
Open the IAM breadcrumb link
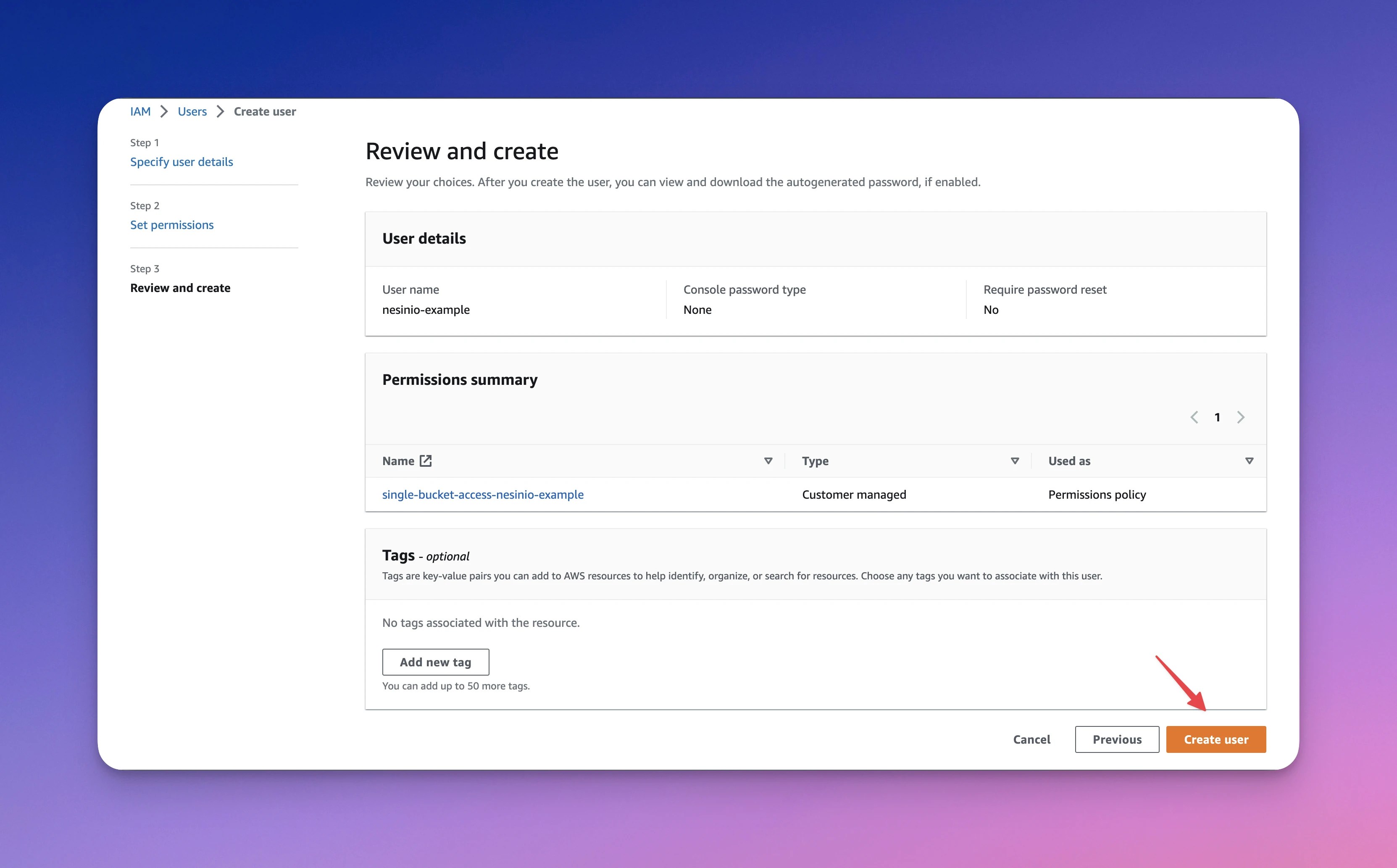click(140, 111)
